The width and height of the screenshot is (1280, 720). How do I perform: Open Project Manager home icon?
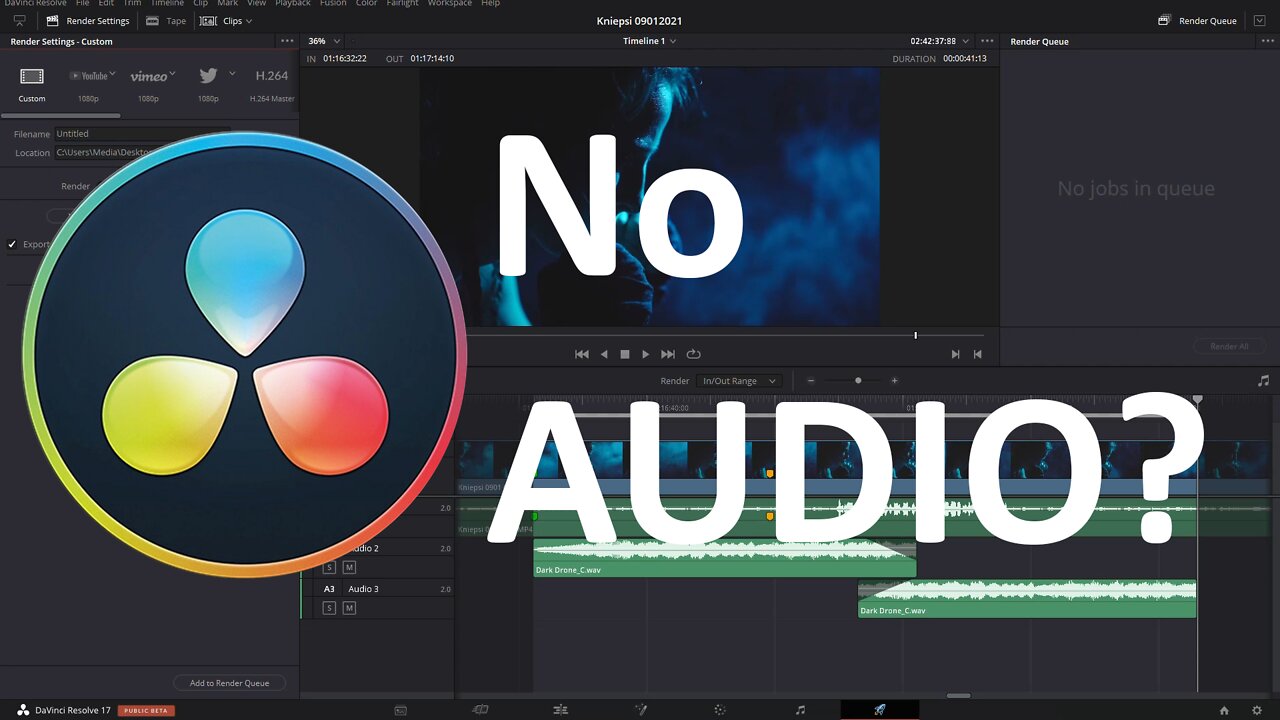(1224, 710)
